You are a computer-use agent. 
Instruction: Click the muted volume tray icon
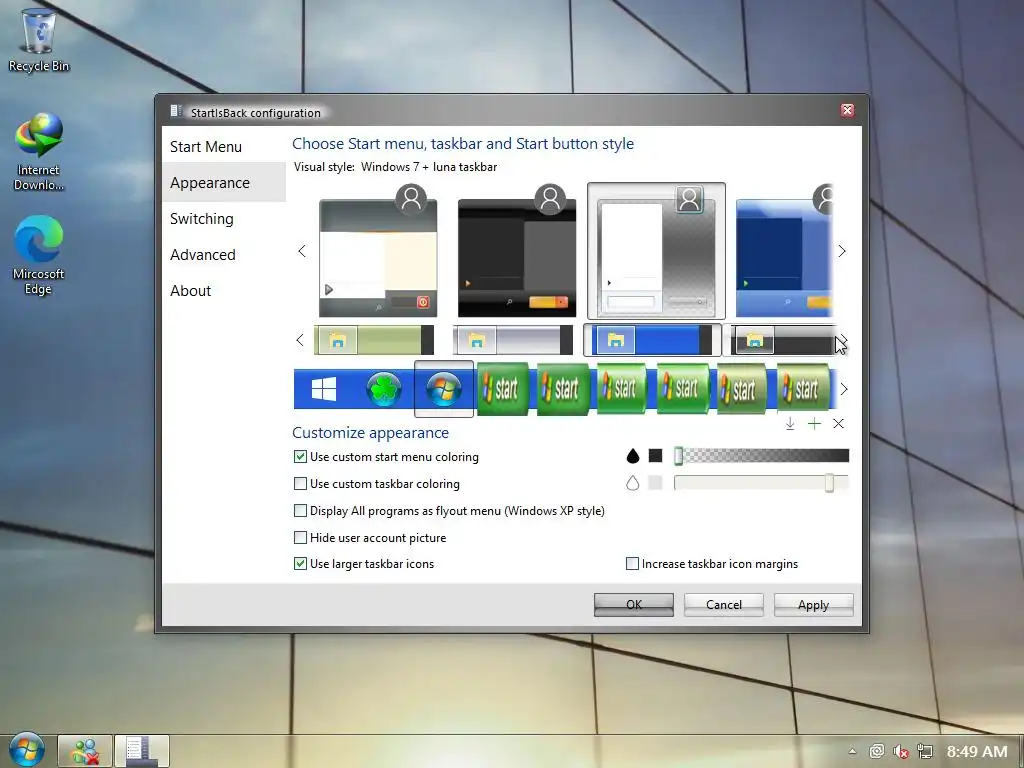tap(901, 752)
